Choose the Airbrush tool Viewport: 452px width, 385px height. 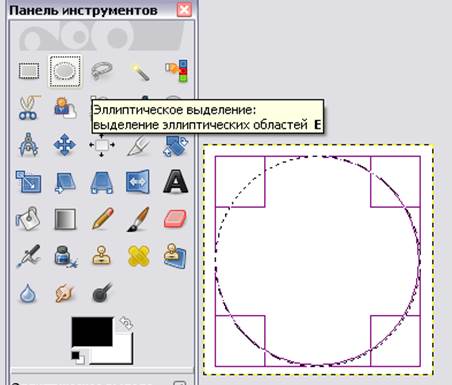click(28, 256)
